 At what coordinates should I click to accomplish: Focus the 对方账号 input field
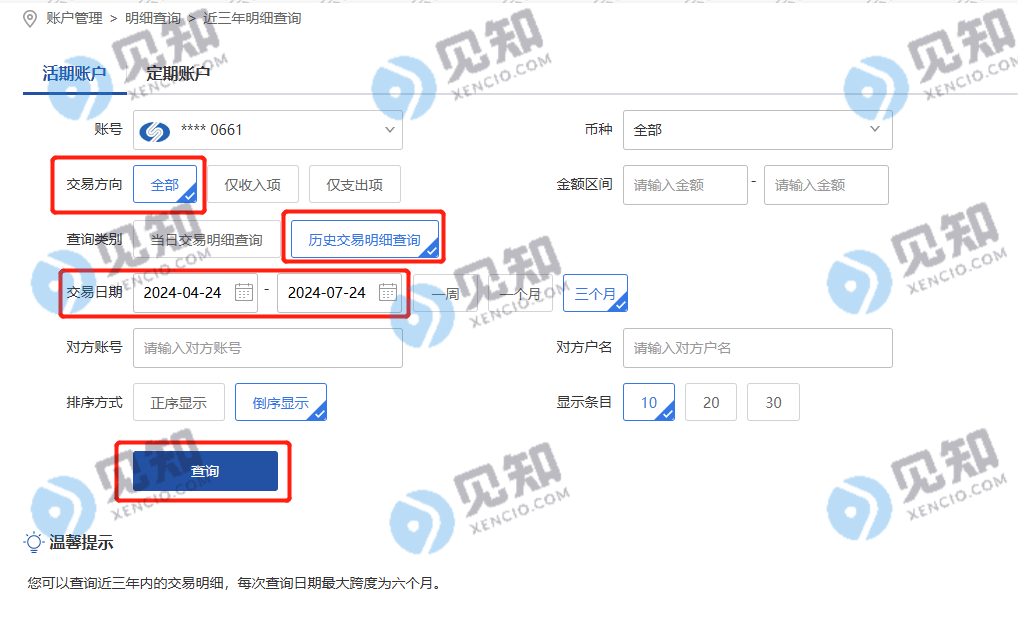(x=268, y=348)
